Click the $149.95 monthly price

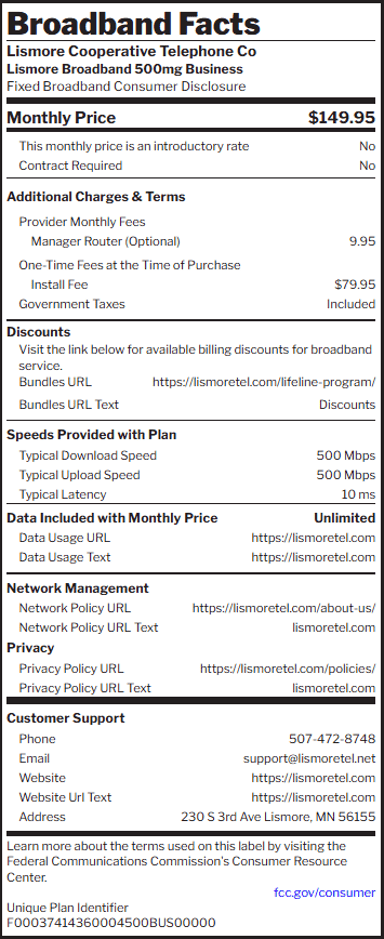point(342,118)
